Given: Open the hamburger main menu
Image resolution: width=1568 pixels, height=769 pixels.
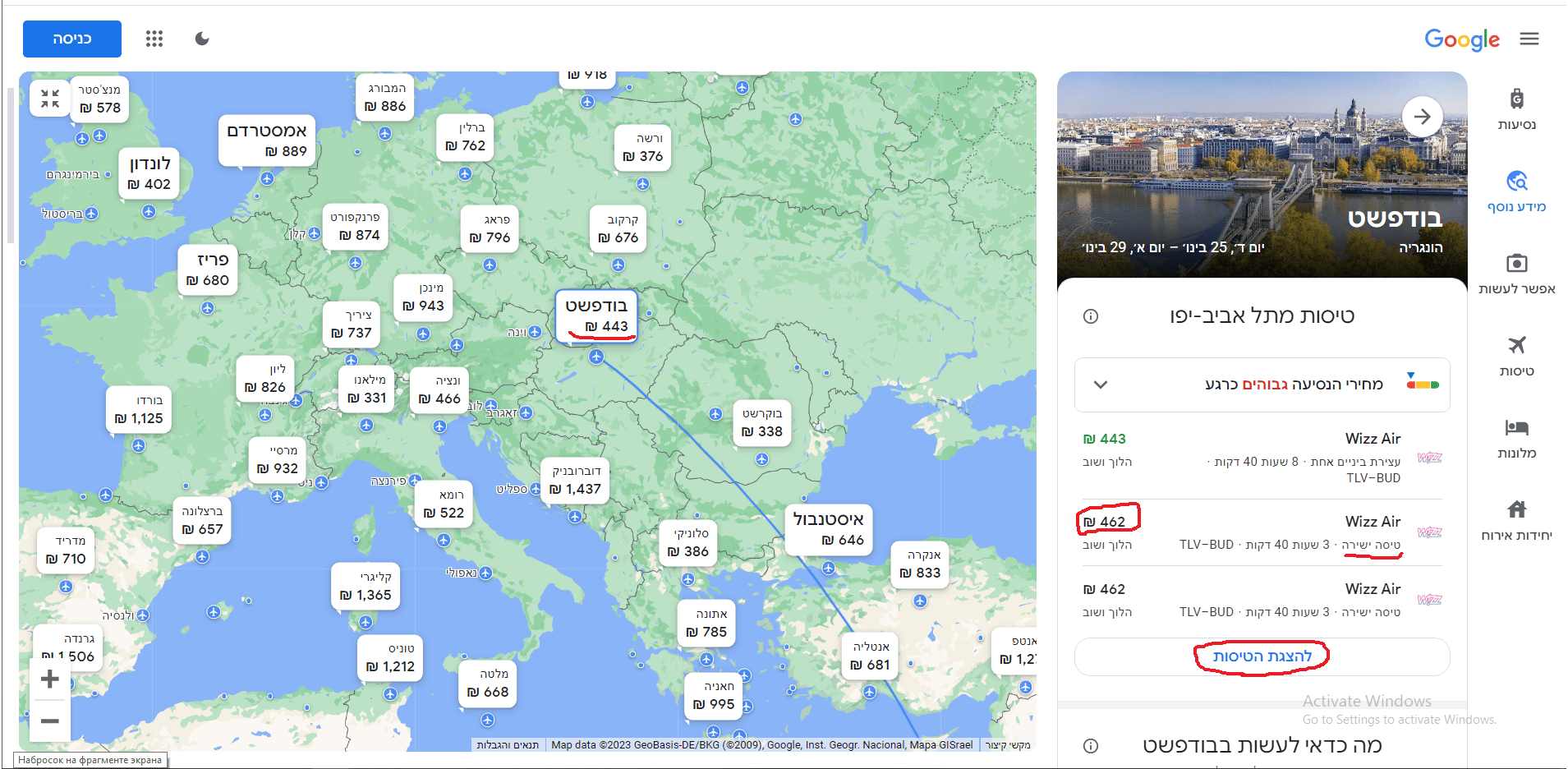Looking at the screenshot, I should pos(1529,39).
